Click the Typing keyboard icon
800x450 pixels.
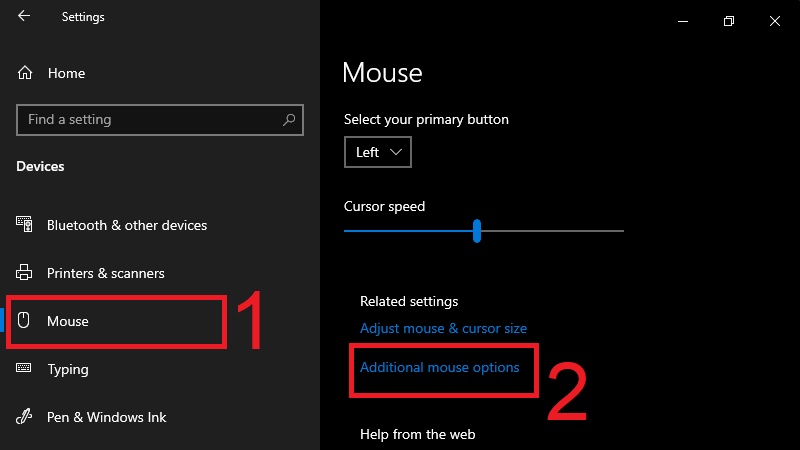click(x=26, y=369)
